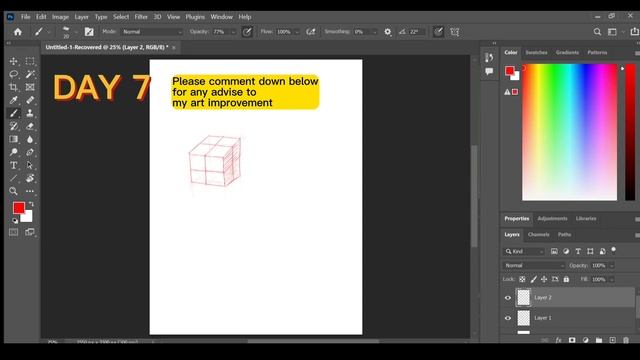Viewport: 640px width, 360px height.
Task: Select the Lasso tool
Action: pyautogui.click(x=13, y=74)
